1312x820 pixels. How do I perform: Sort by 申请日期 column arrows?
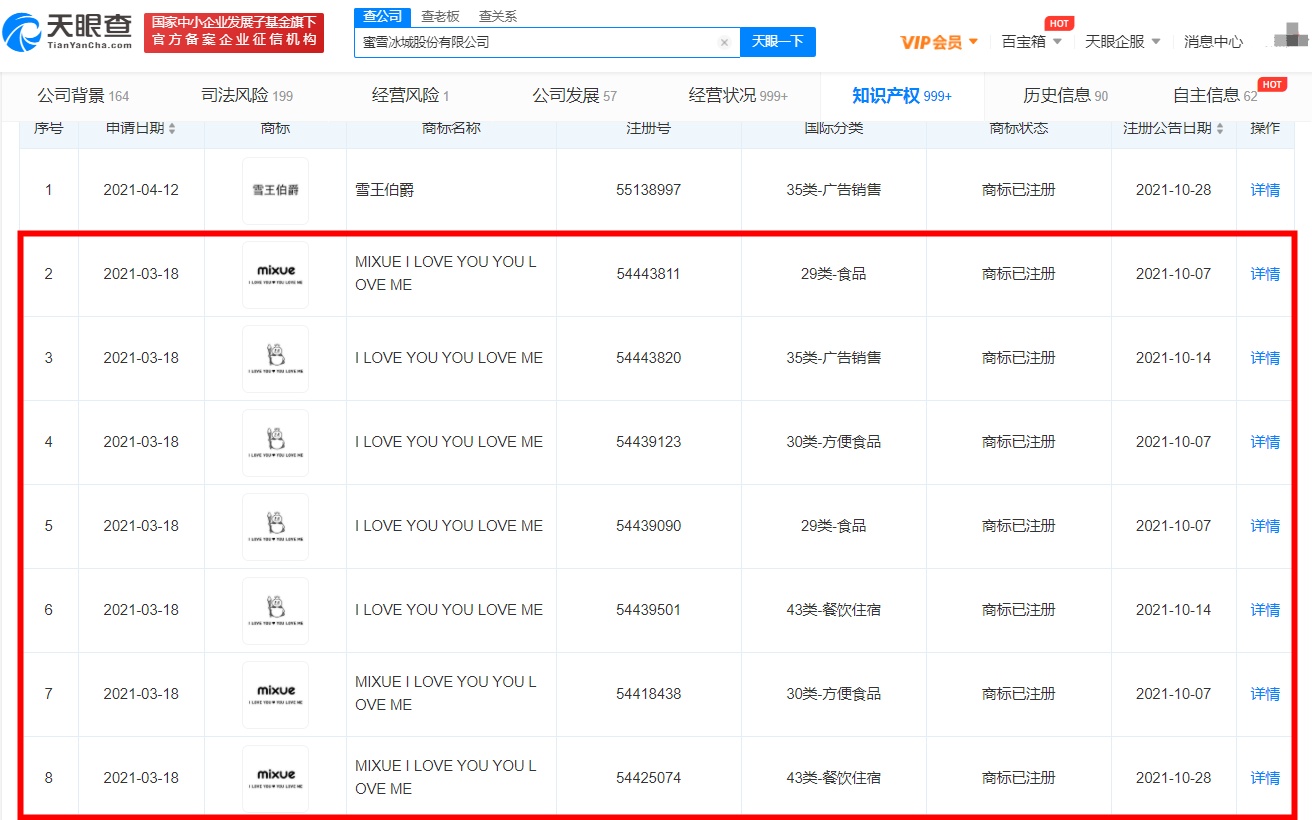[172, 129]
